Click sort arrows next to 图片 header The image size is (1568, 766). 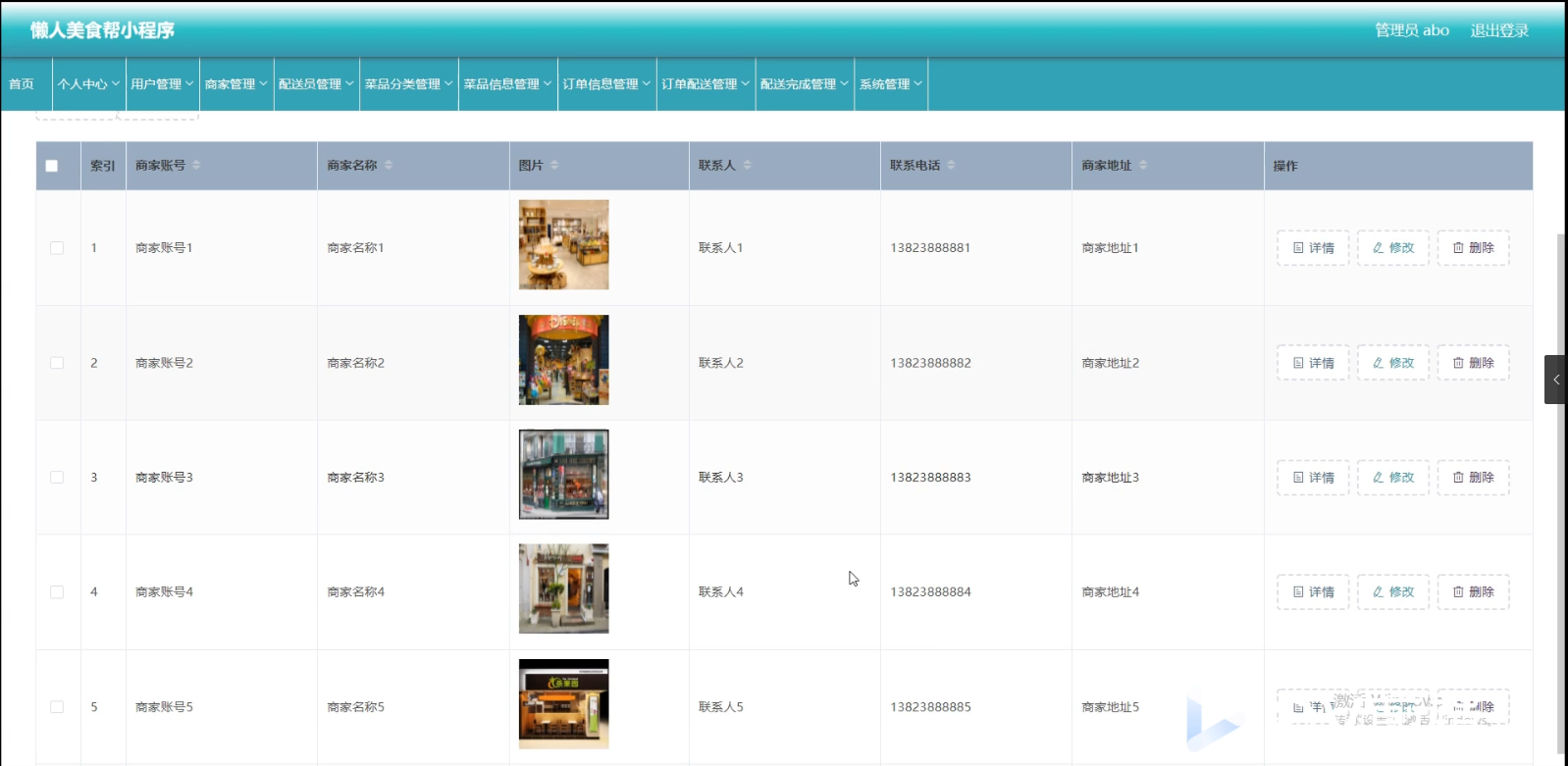point(554,165)
